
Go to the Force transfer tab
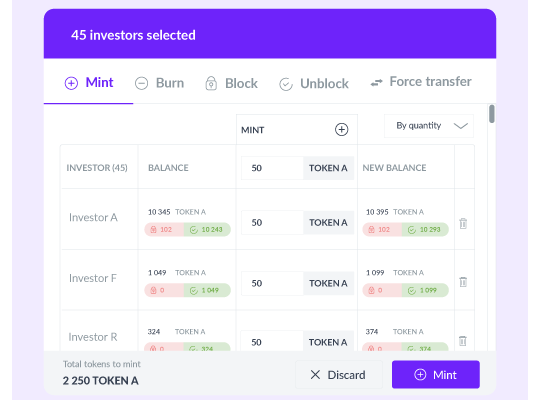(421, 82)
